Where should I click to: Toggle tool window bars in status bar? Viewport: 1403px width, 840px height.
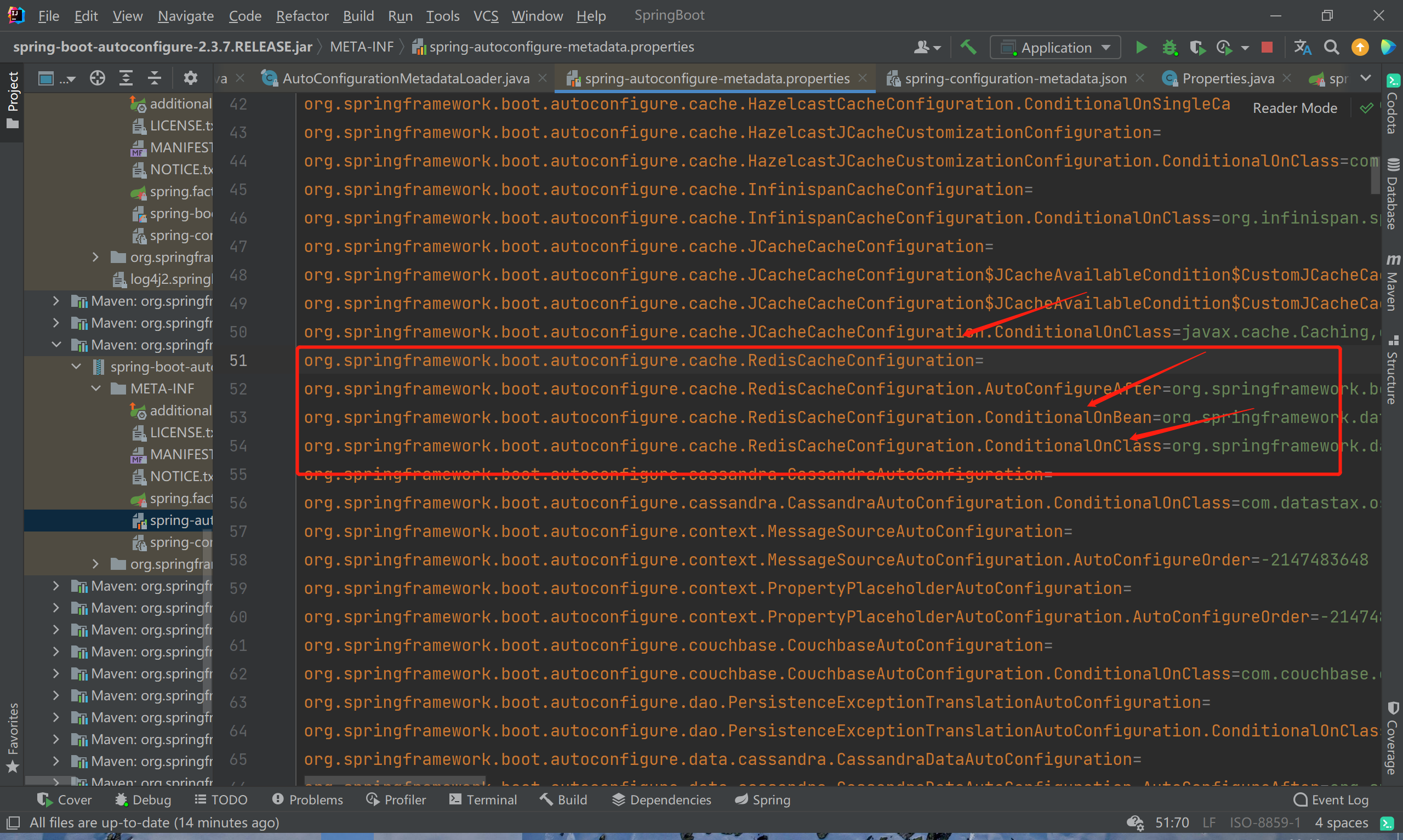pyautogui.click(x=13, y=822)
